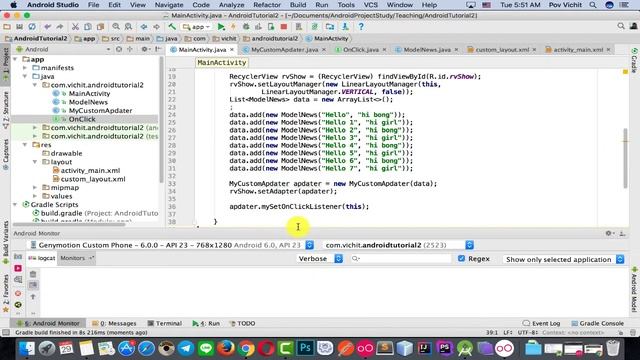Open the Verbose log level dropdown
Screen dimensions: 640x360
320,259
